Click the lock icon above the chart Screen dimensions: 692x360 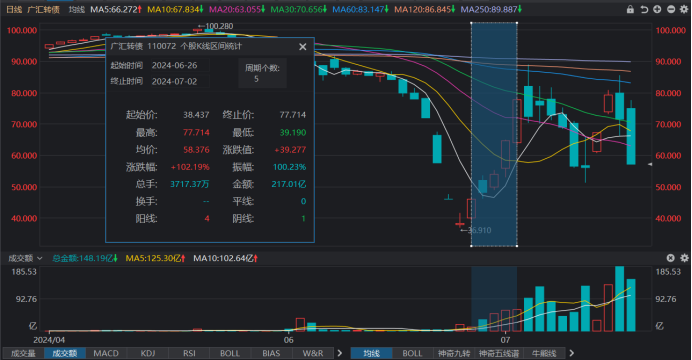[x=630, y=9]
